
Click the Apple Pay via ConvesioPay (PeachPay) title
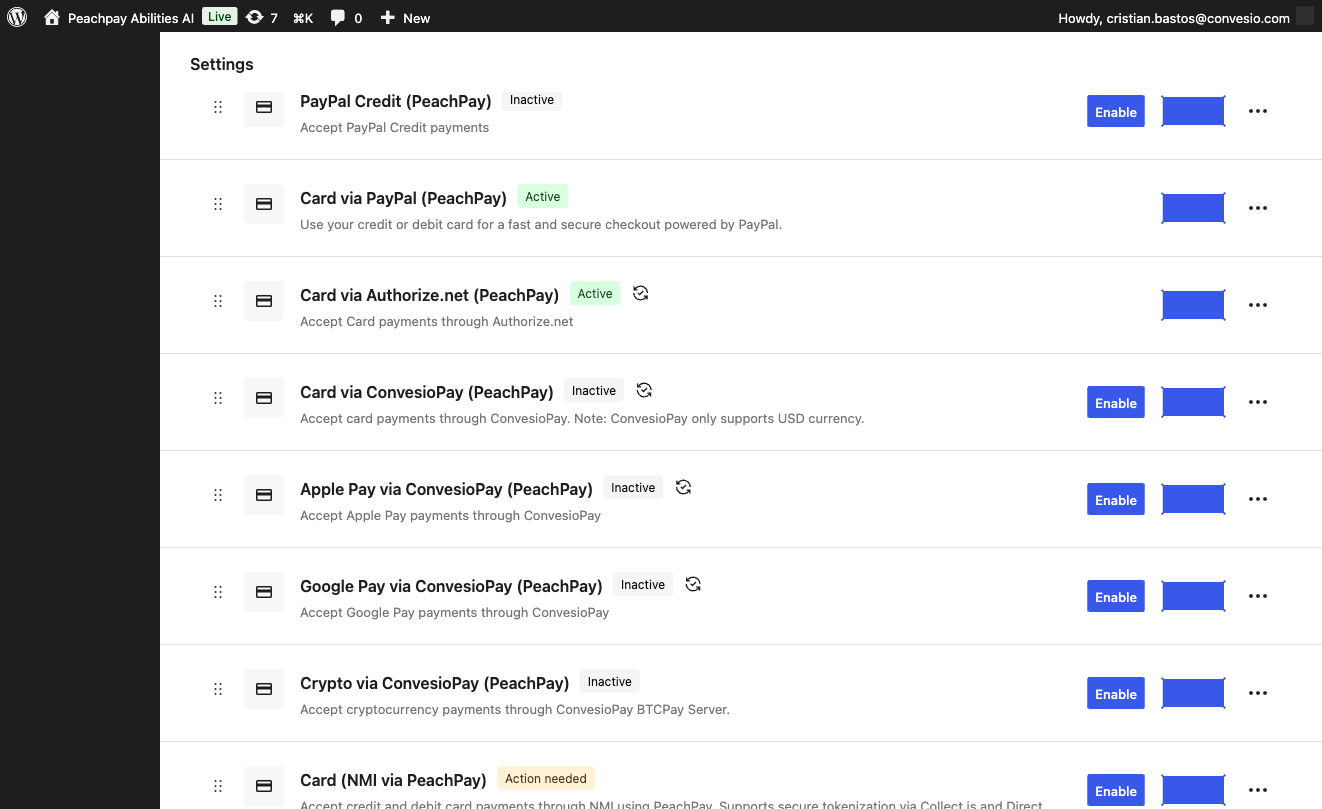(x=447, y=489)
